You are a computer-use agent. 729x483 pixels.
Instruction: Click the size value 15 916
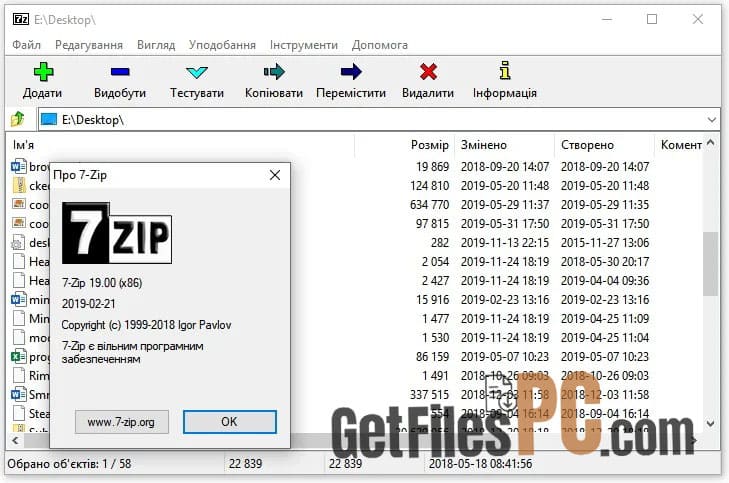(x=432, y=300)
